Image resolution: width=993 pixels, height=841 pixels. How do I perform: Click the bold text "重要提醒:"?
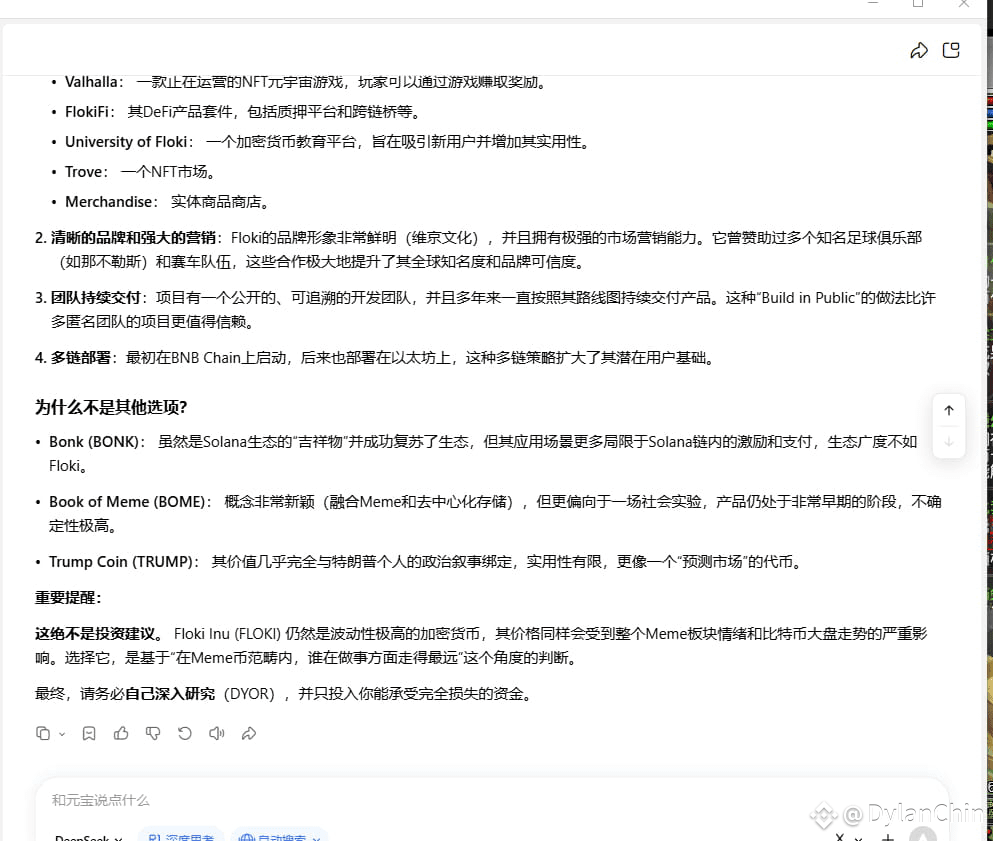(x=68, y=598)
